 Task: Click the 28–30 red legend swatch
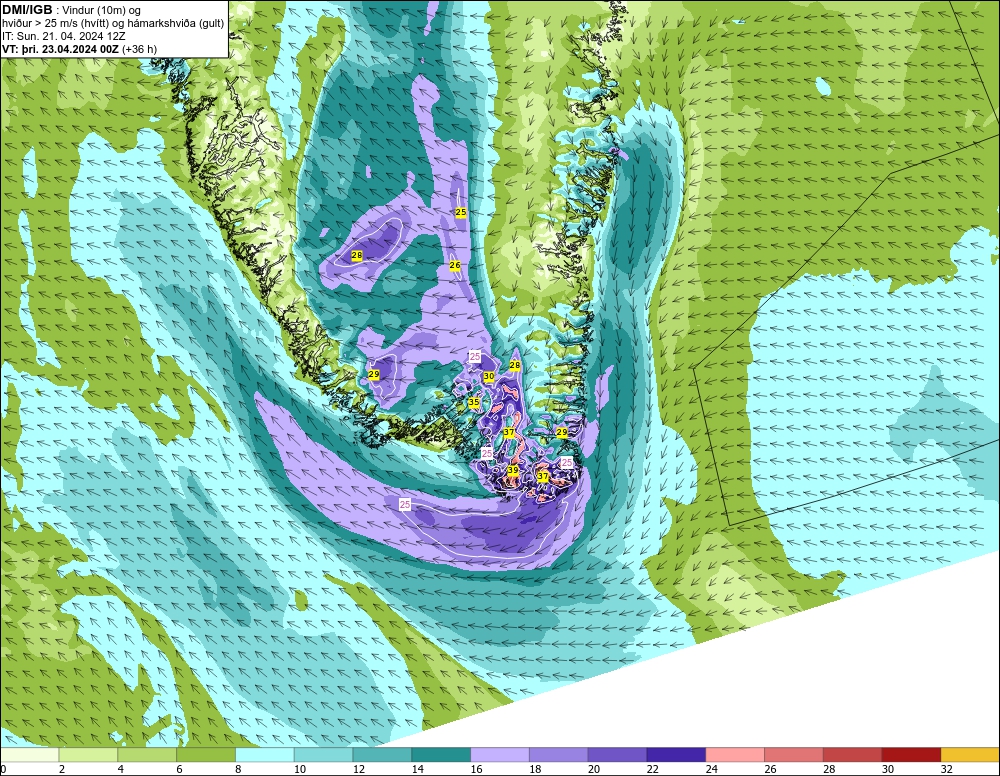(x=852, y=755)
